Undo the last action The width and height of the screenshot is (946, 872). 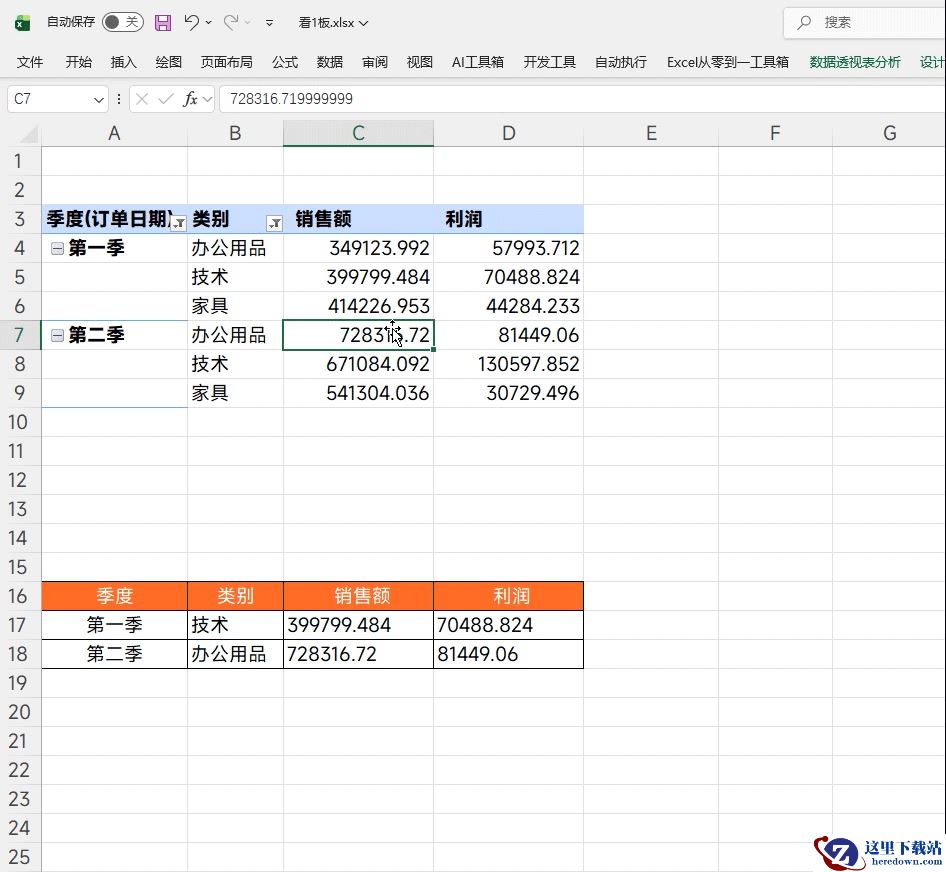[192, 22]
